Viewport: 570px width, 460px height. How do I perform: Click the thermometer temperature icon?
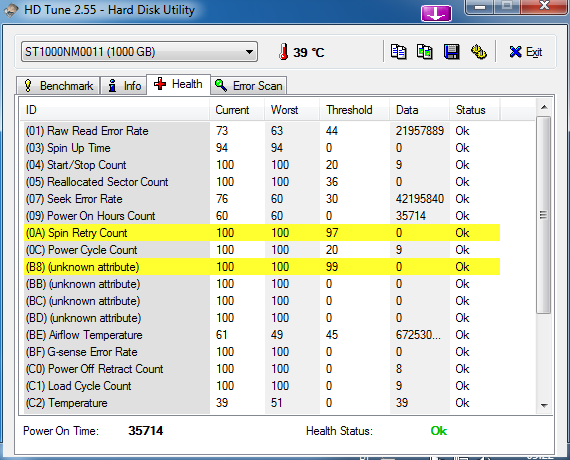[x=284, y=52]
